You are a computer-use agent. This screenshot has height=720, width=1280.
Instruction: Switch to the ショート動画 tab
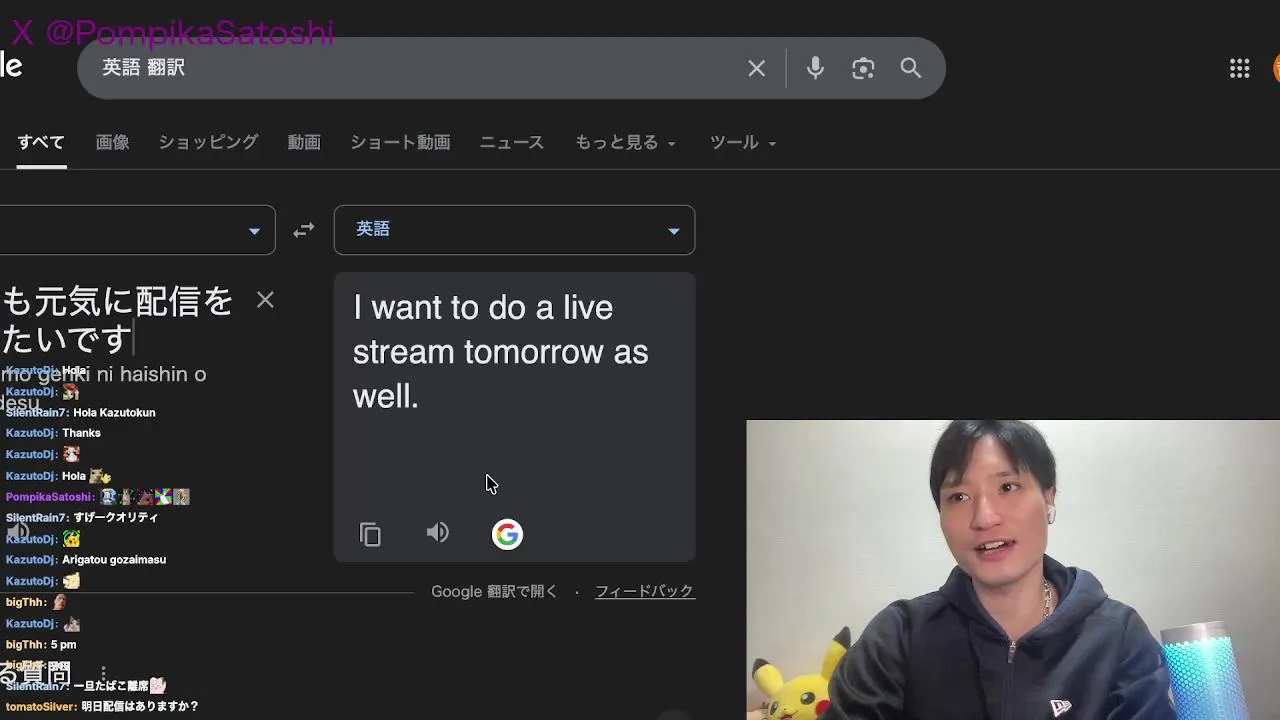pyautogui.click(x=400, y=143)
